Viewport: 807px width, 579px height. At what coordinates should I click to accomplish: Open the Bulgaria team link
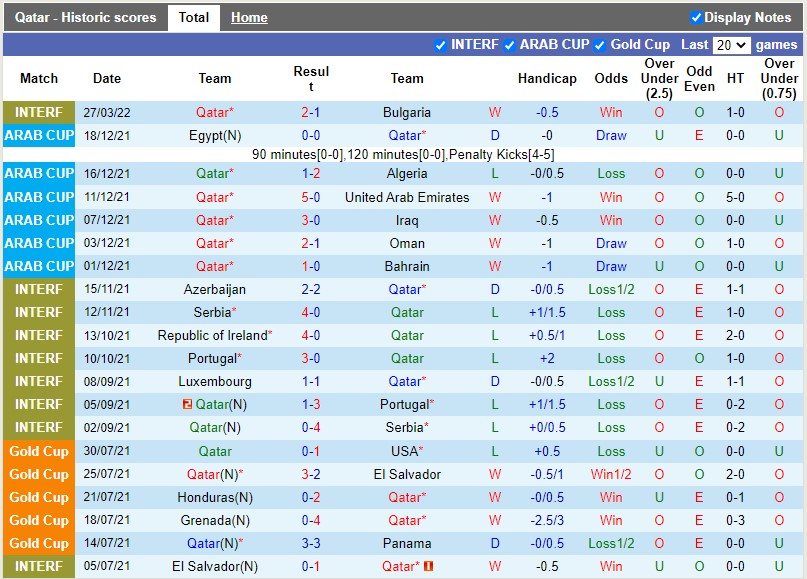pyautogui.click(x=407, y=112)
